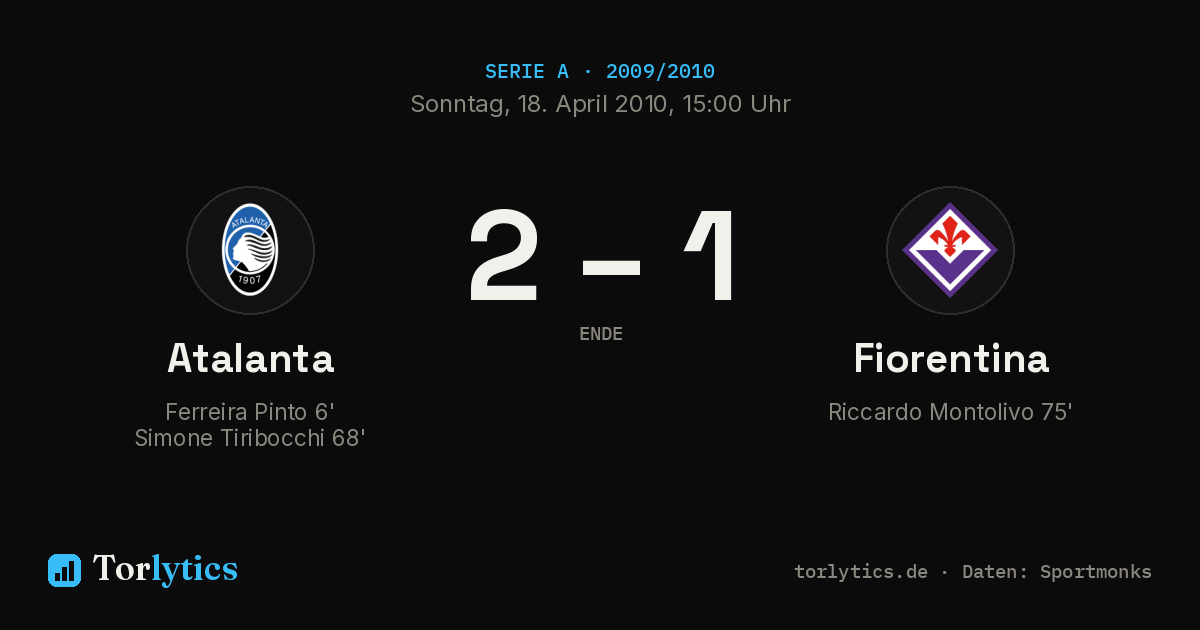Click the Torlytics bar-chart logo icon
Viewport: 1200px width, 630px height.
[x=64, y=570]
